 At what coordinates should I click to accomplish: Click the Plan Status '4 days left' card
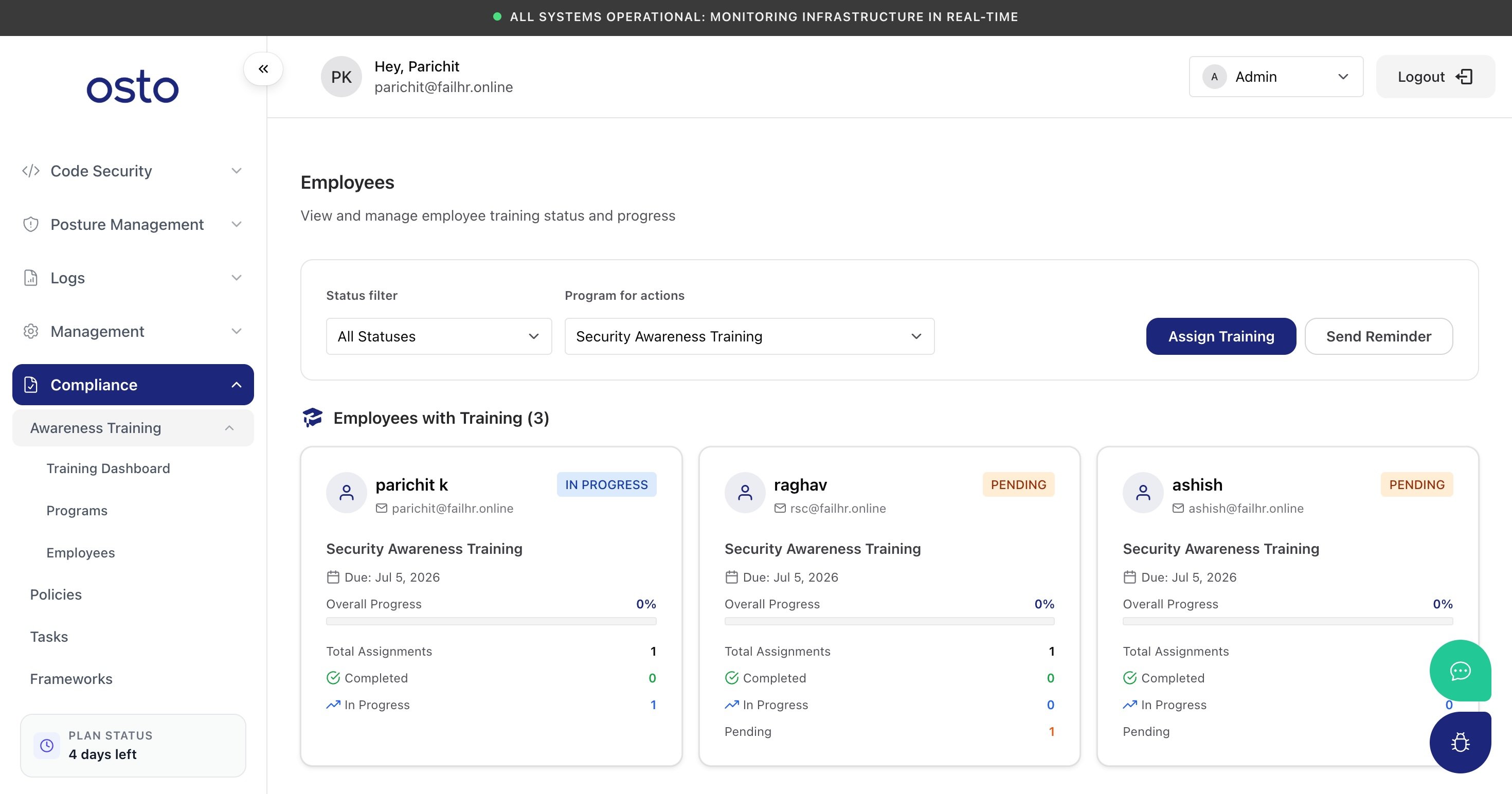tap(133, 745)
